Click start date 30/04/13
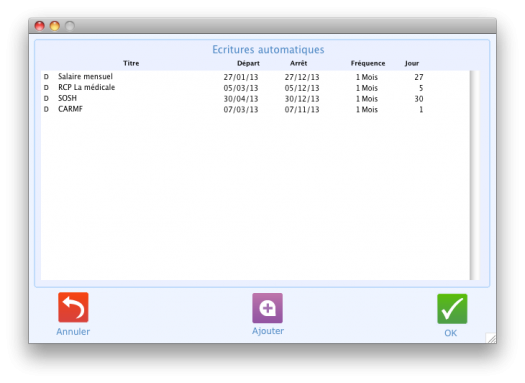525x383 pixels. tap(241, 99)
